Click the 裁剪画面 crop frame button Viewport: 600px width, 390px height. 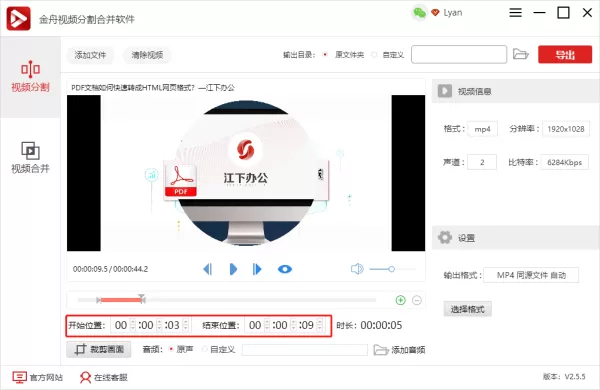99,349
